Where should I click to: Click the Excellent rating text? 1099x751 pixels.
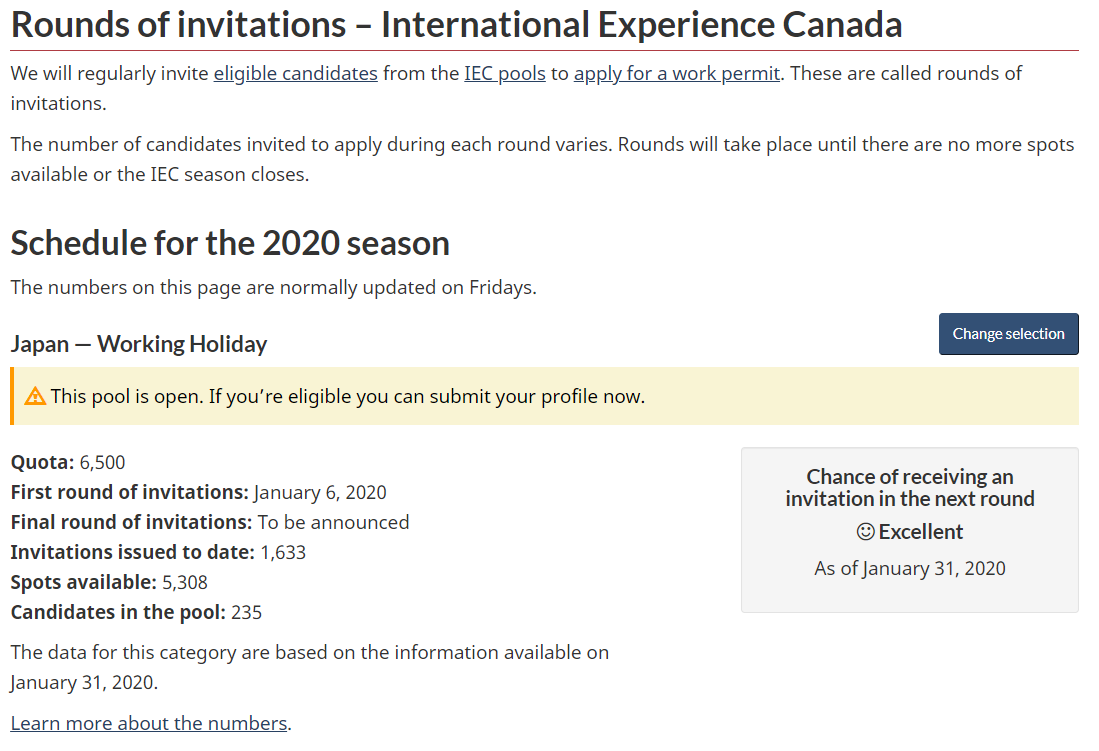920,532
